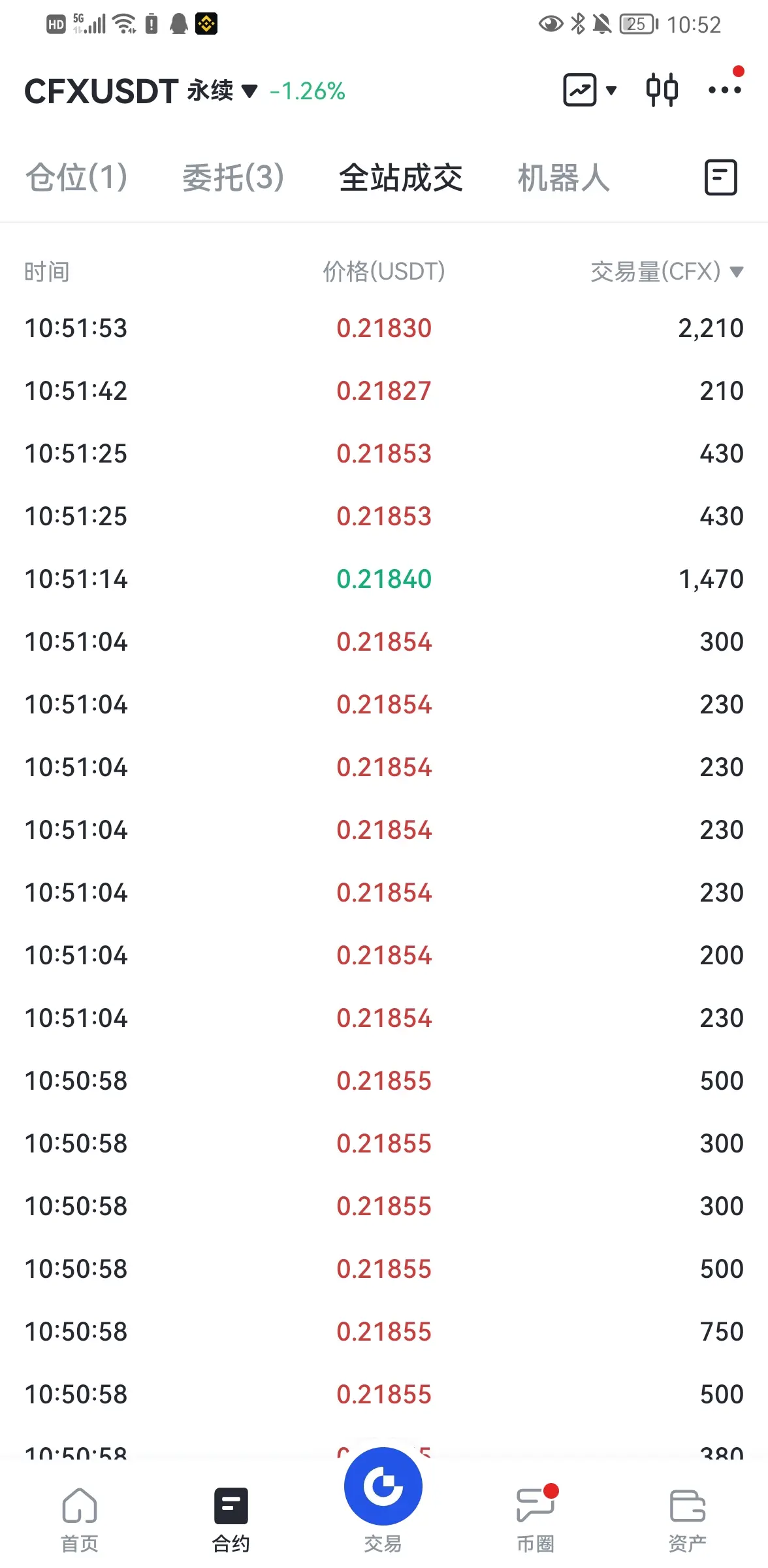The height and width of the screenshot is (1568, 768).
Task: Select the green 0.21840 trade row
Action: [x=384, y=579]
